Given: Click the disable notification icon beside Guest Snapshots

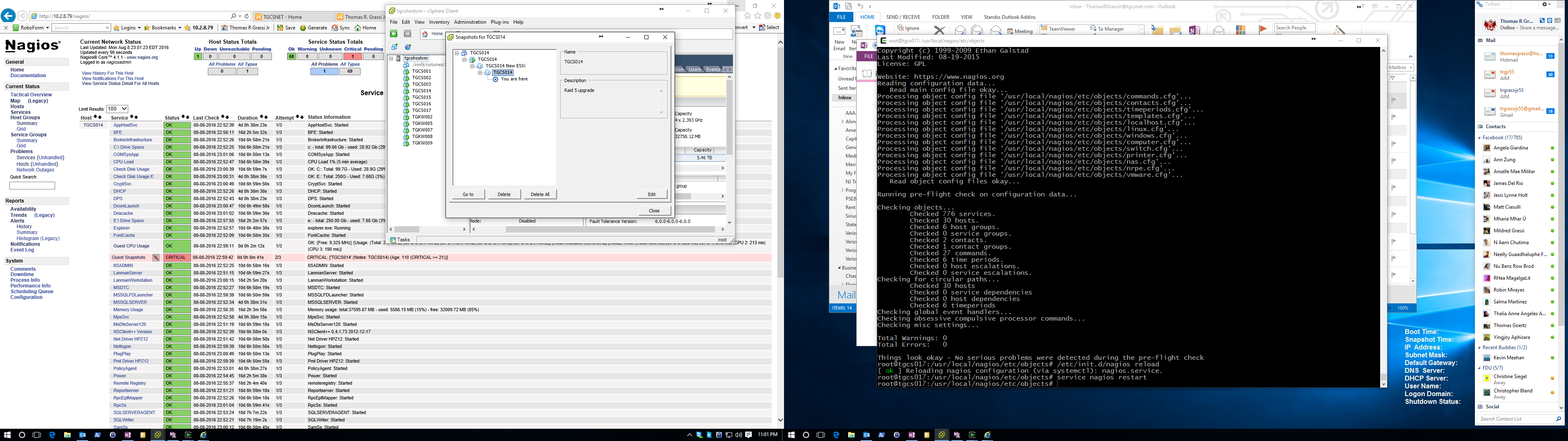Looking at the screenshot, I should click(156, 258).
